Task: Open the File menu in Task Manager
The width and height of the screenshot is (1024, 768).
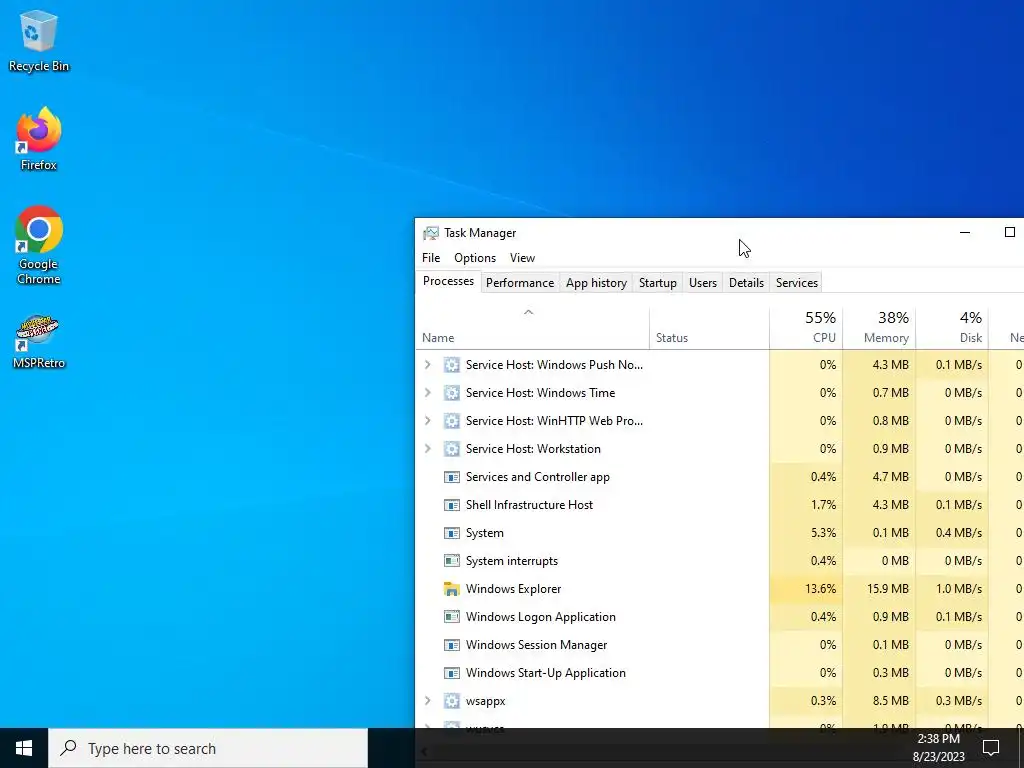Action: tap(431, 258)
